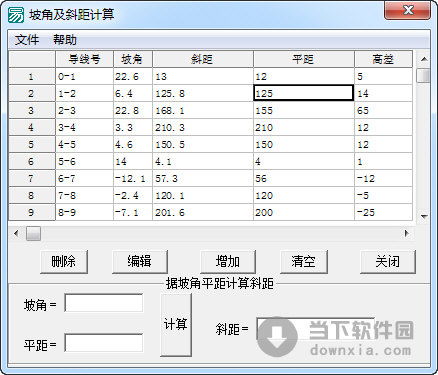Click the vertical scrollbar down arrow
Viewport: 438px width, 375px height.
point(424,216)
